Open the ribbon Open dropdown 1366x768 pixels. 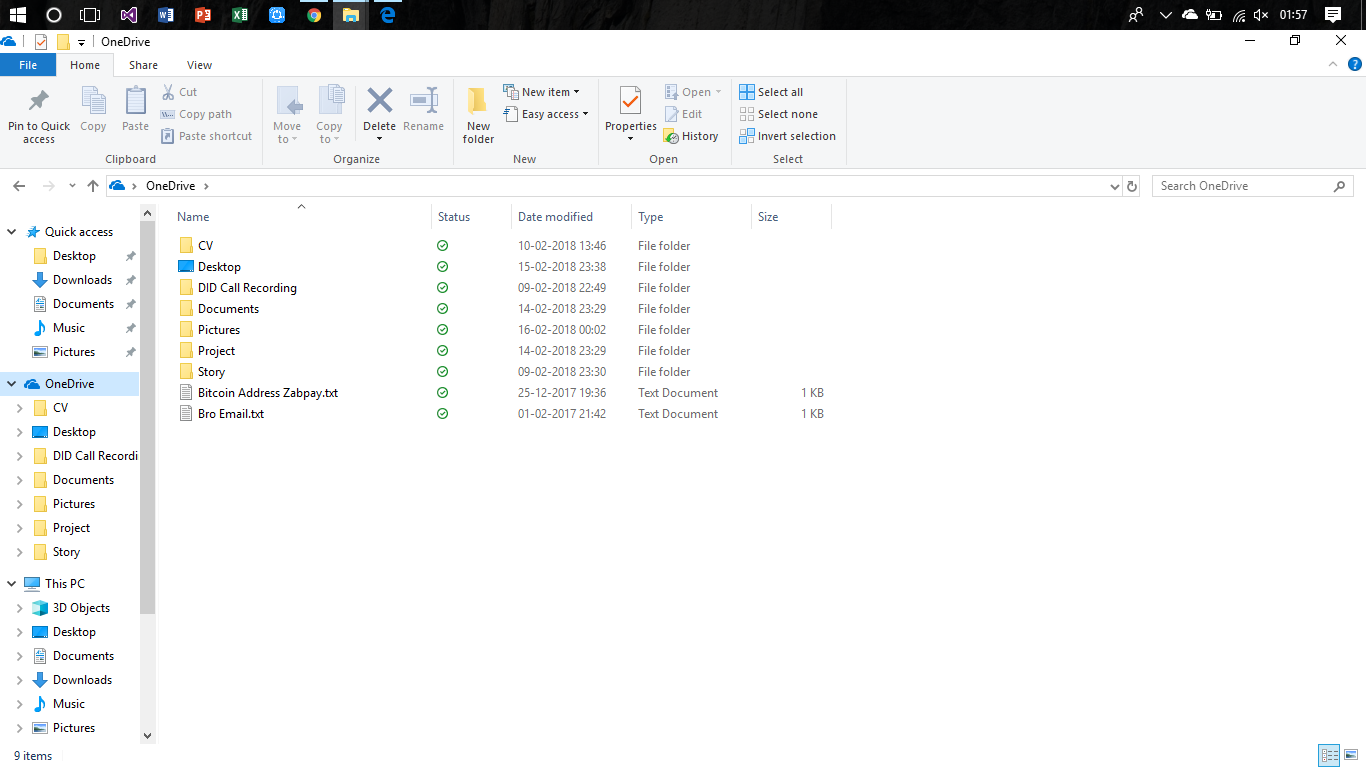pos(692,92)
